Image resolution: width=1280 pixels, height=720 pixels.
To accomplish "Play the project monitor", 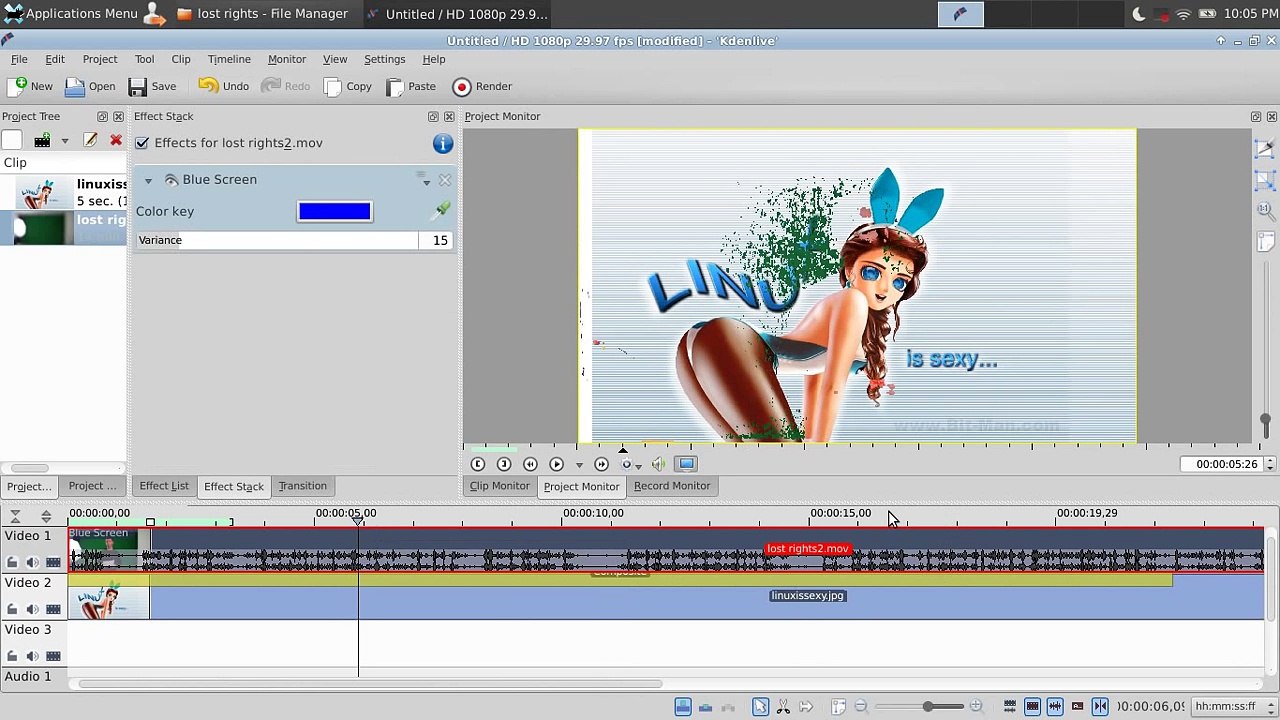I will tap(556, 464).
